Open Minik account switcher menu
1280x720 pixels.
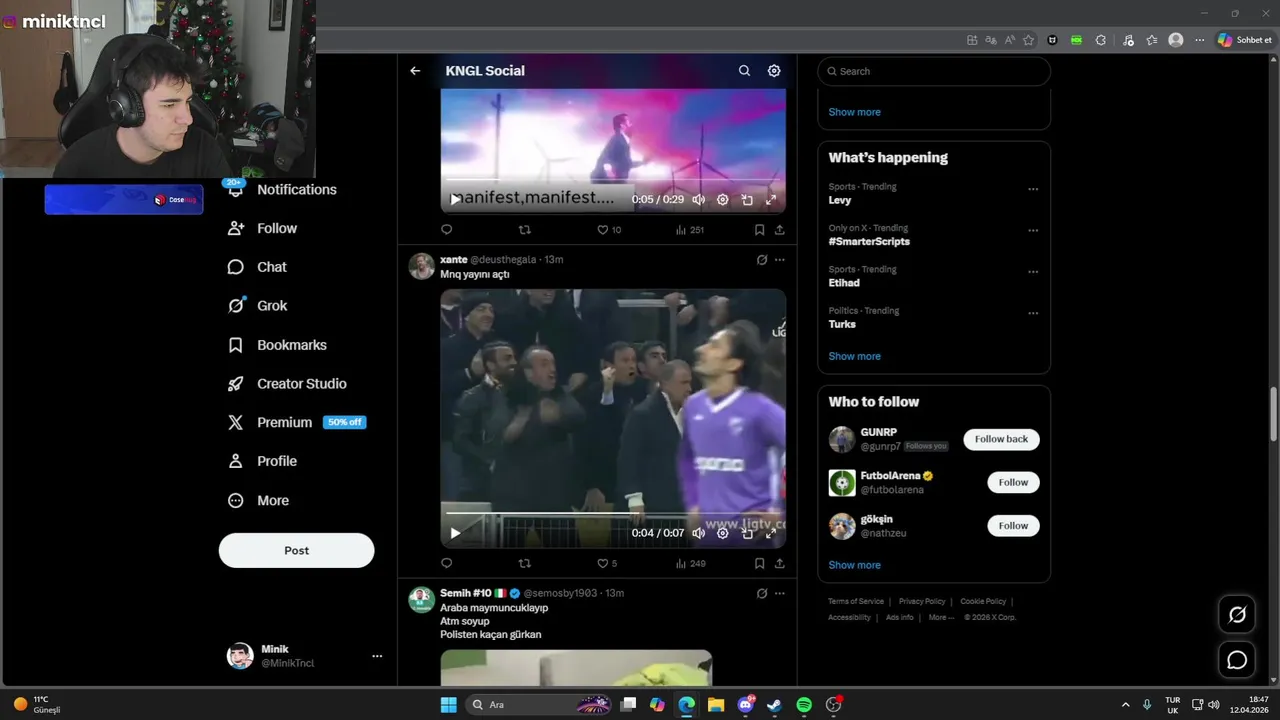click(x=305, y=656)
